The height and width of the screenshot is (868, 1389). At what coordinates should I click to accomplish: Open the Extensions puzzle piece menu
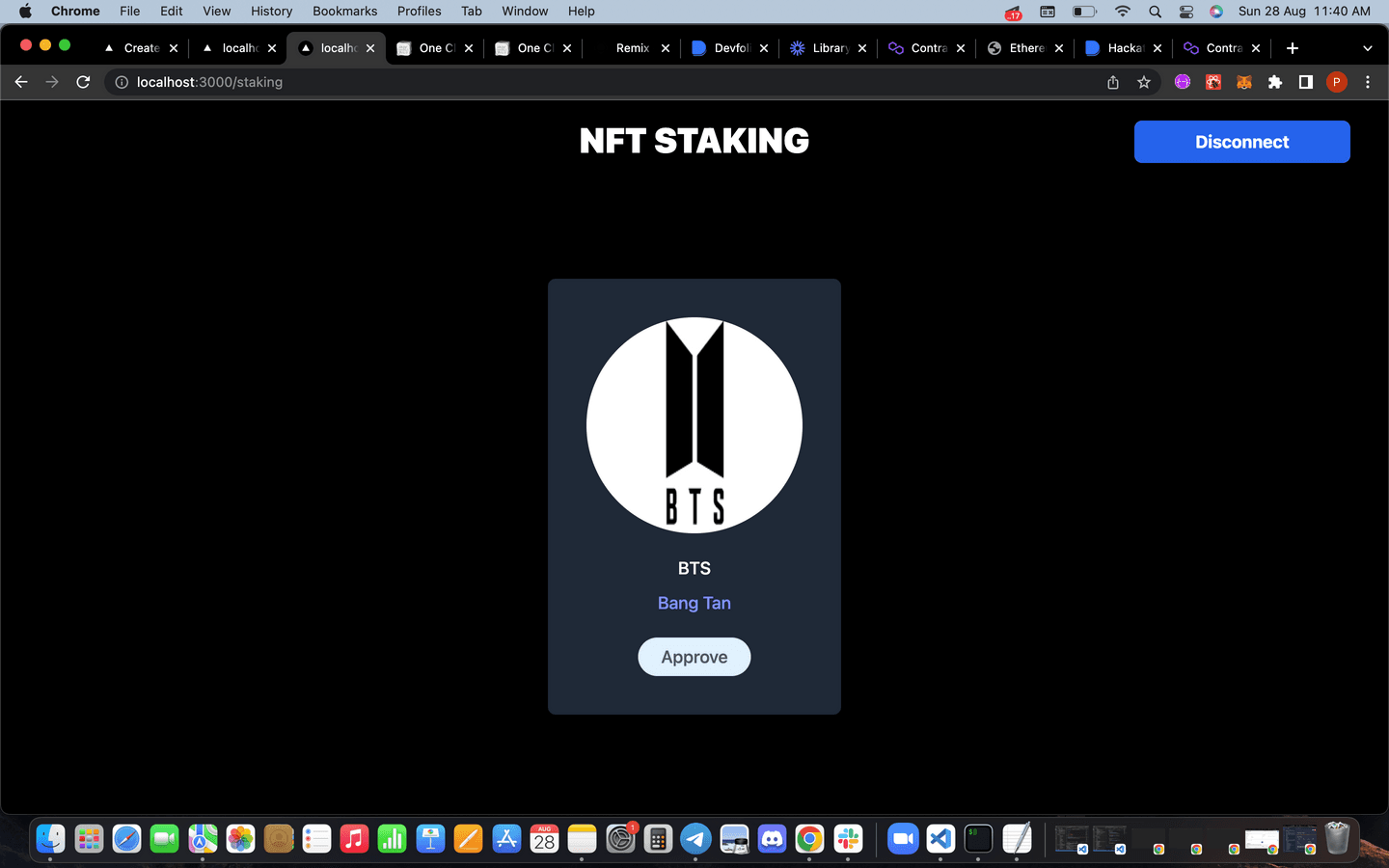click(x=1275, y=82)
